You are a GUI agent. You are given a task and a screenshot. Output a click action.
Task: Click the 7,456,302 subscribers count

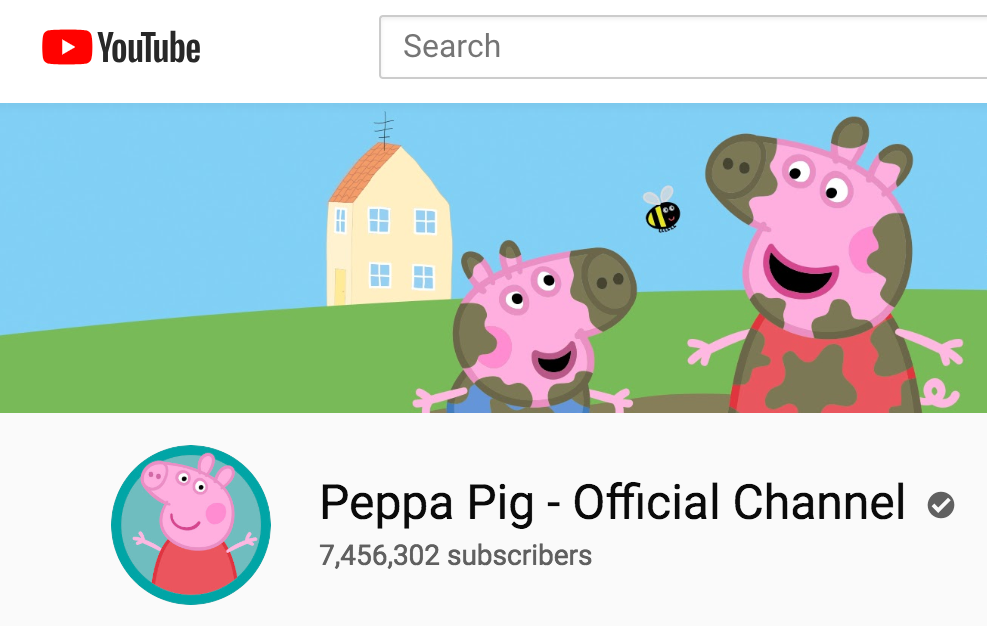pos(456,555)
